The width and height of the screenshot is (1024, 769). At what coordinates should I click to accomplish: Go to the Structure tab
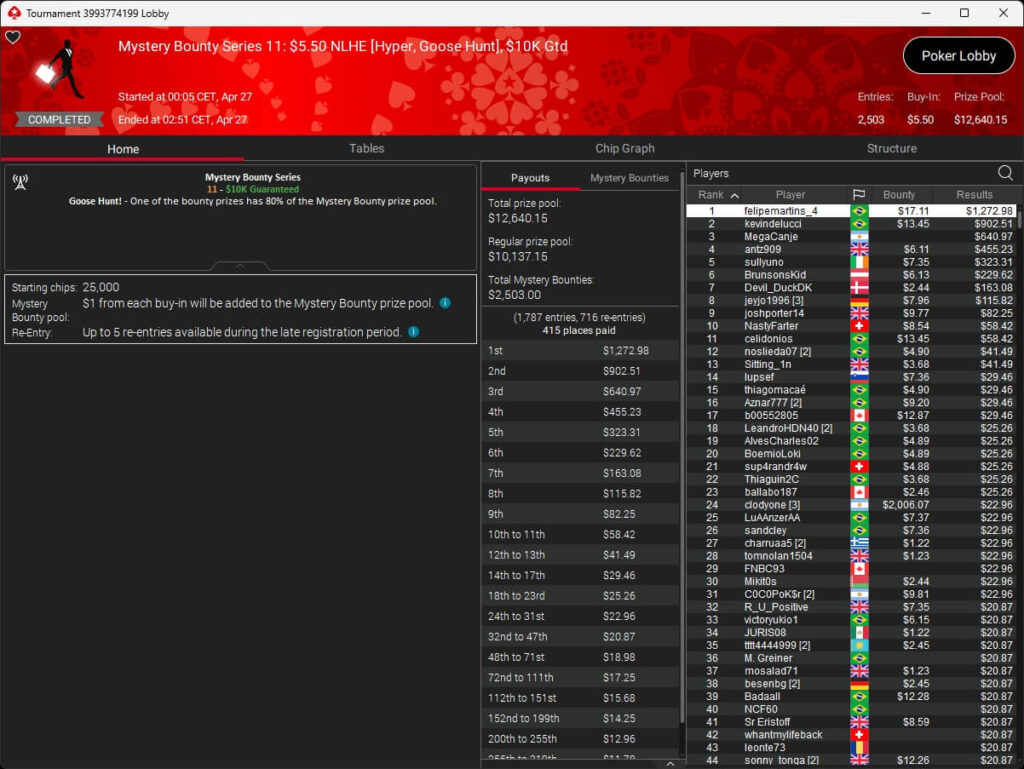pos(891,148)
